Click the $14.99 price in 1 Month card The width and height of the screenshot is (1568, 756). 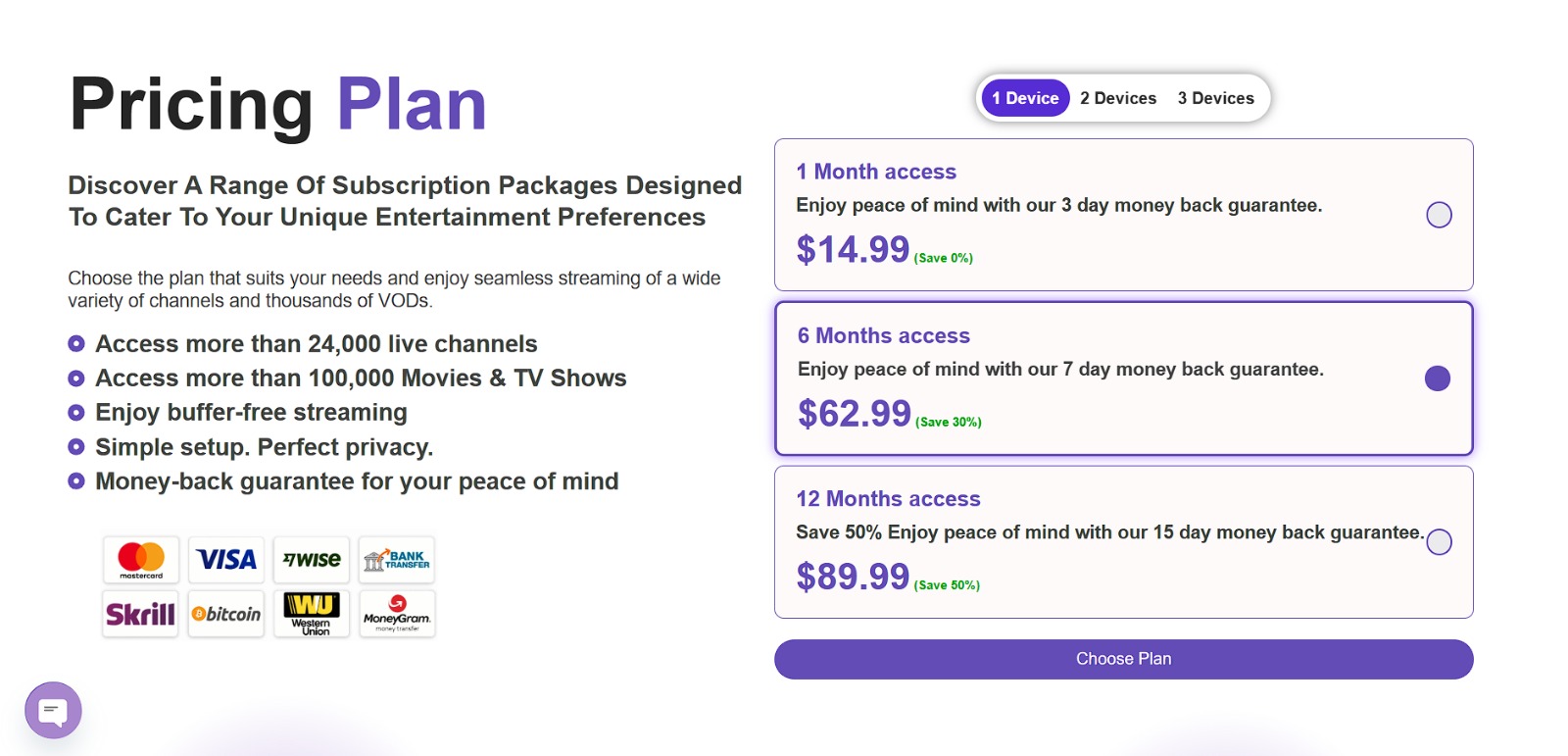853,250
